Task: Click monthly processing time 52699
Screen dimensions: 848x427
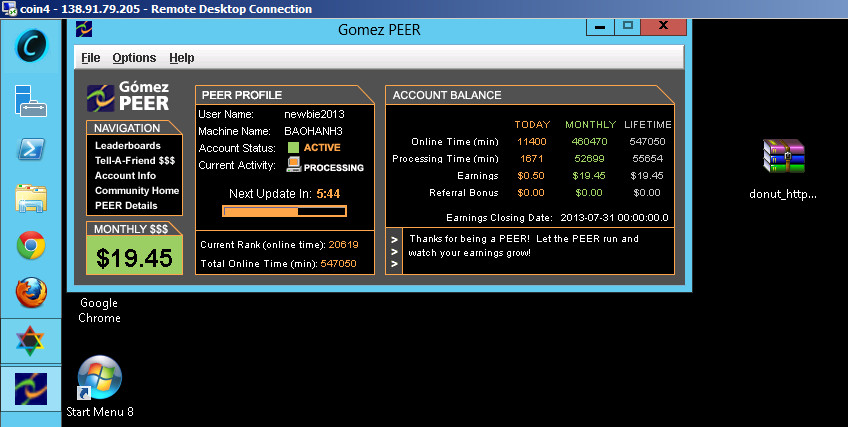Action: click(589, 158)
